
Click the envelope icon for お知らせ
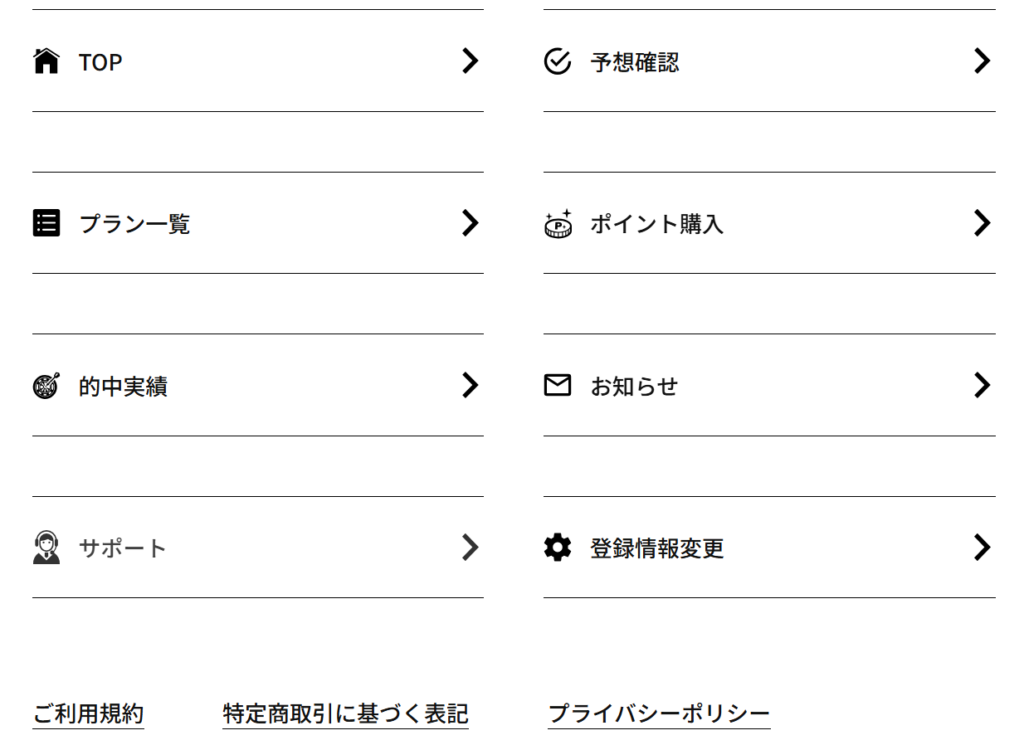pyautogui.click(x=558, y=385)
